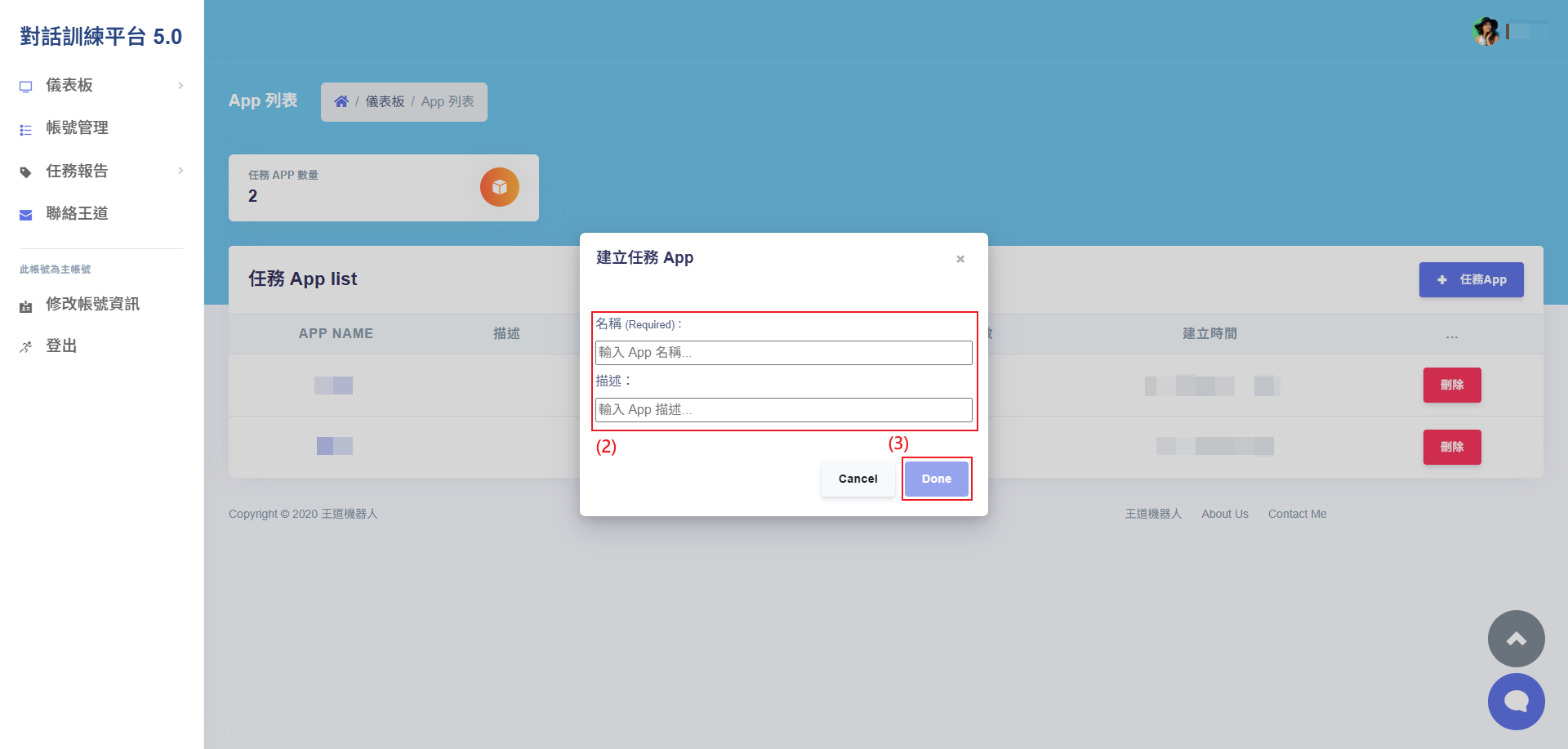Click the 任務 APP 數量 count 2

252,196
